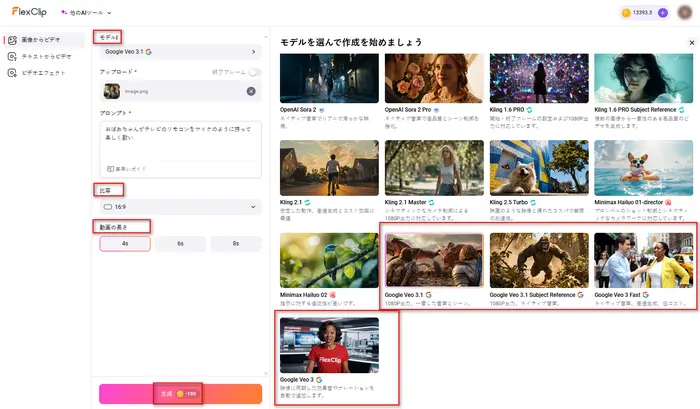Click the uploaded image thumbnail
Screen dimensions: 700x409
click(112, 91)
